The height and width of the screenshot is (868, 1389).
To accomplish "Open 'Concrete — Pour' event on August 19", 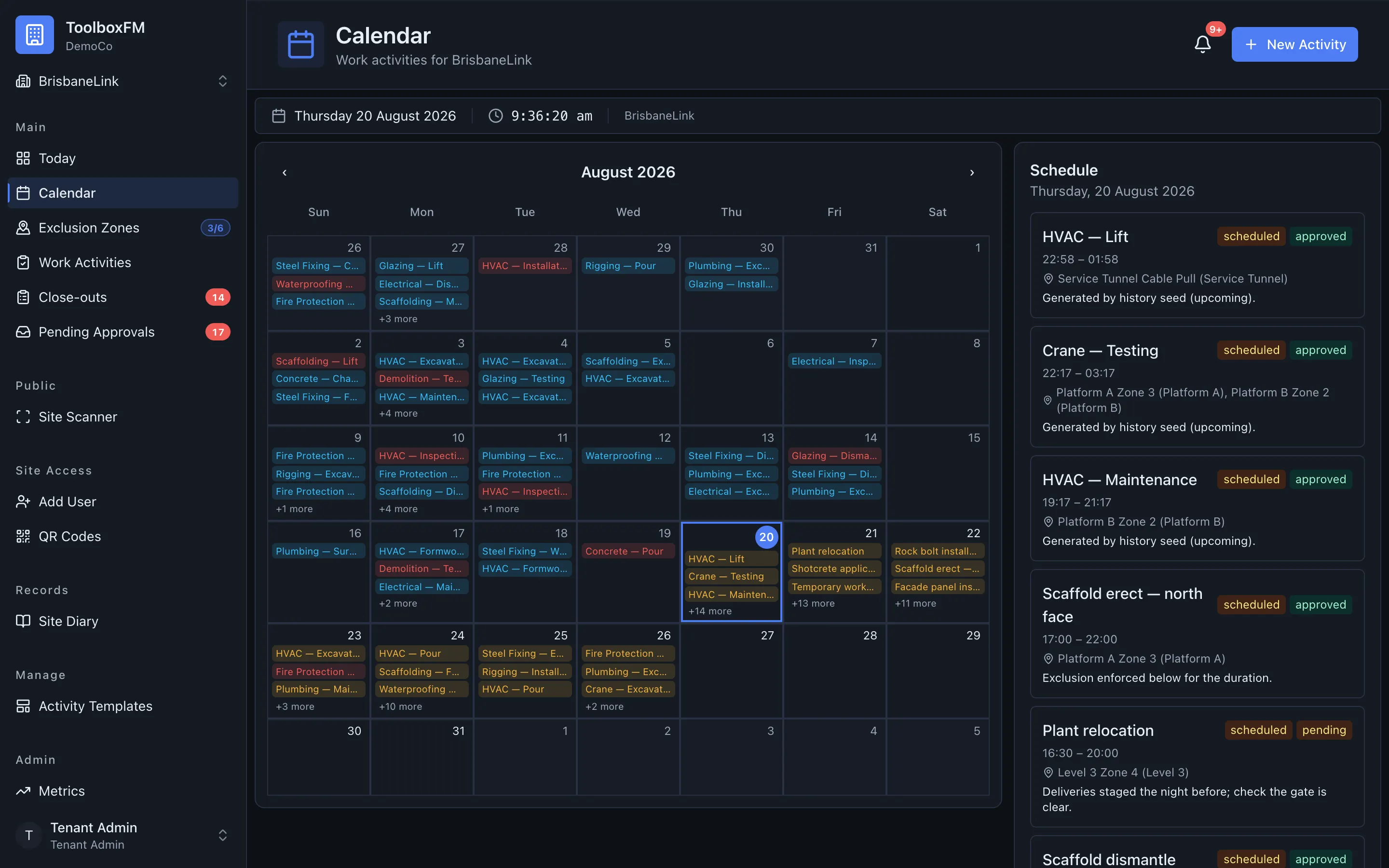I will pyautogui.click(x=628, y=551).
